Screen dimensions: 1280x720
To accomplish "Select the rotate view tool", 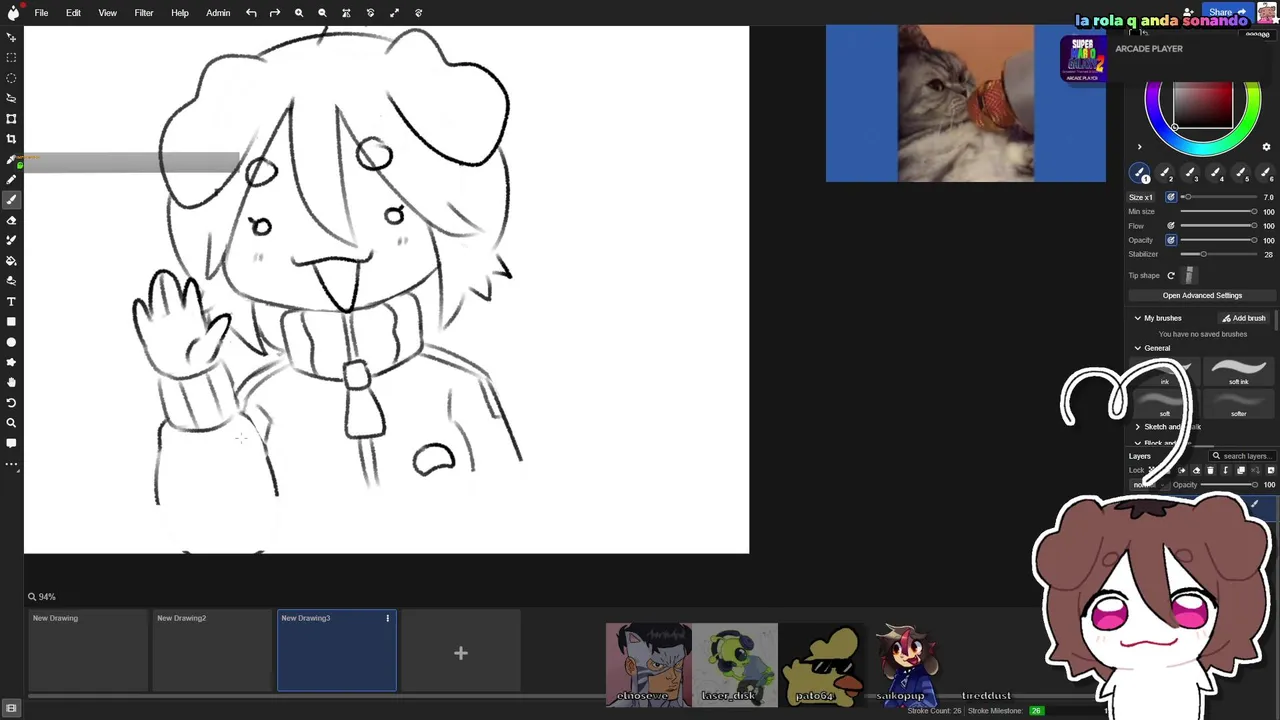I will coord(11,403).
